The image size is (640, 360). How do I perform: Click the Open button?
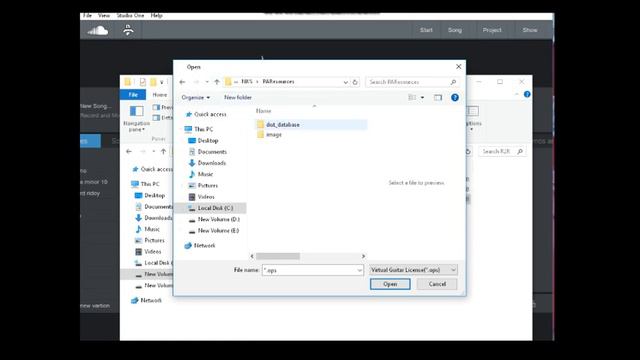(390, 284)
